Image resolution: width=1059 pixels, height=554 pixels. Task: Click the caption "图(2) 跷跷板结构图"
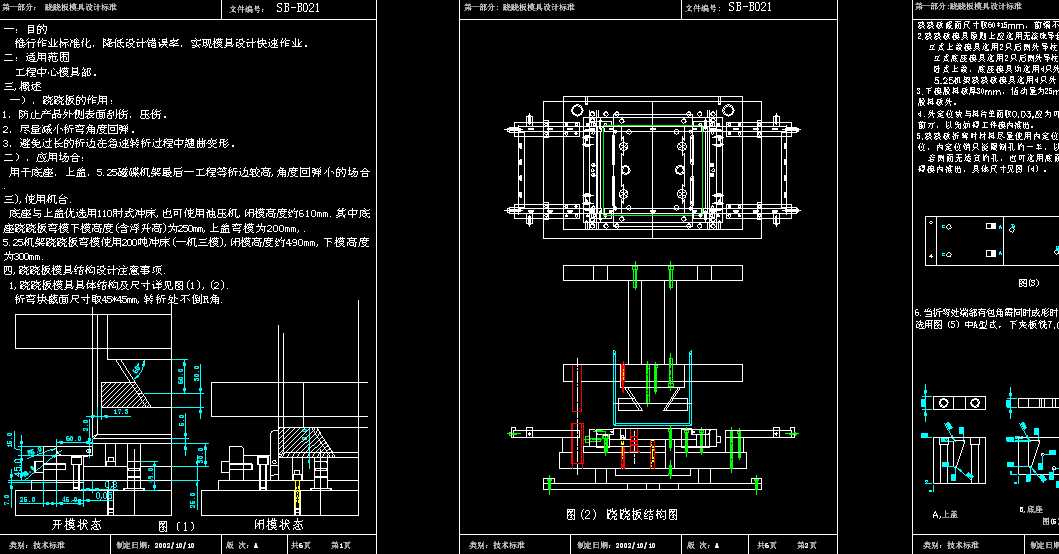[621, 514]
